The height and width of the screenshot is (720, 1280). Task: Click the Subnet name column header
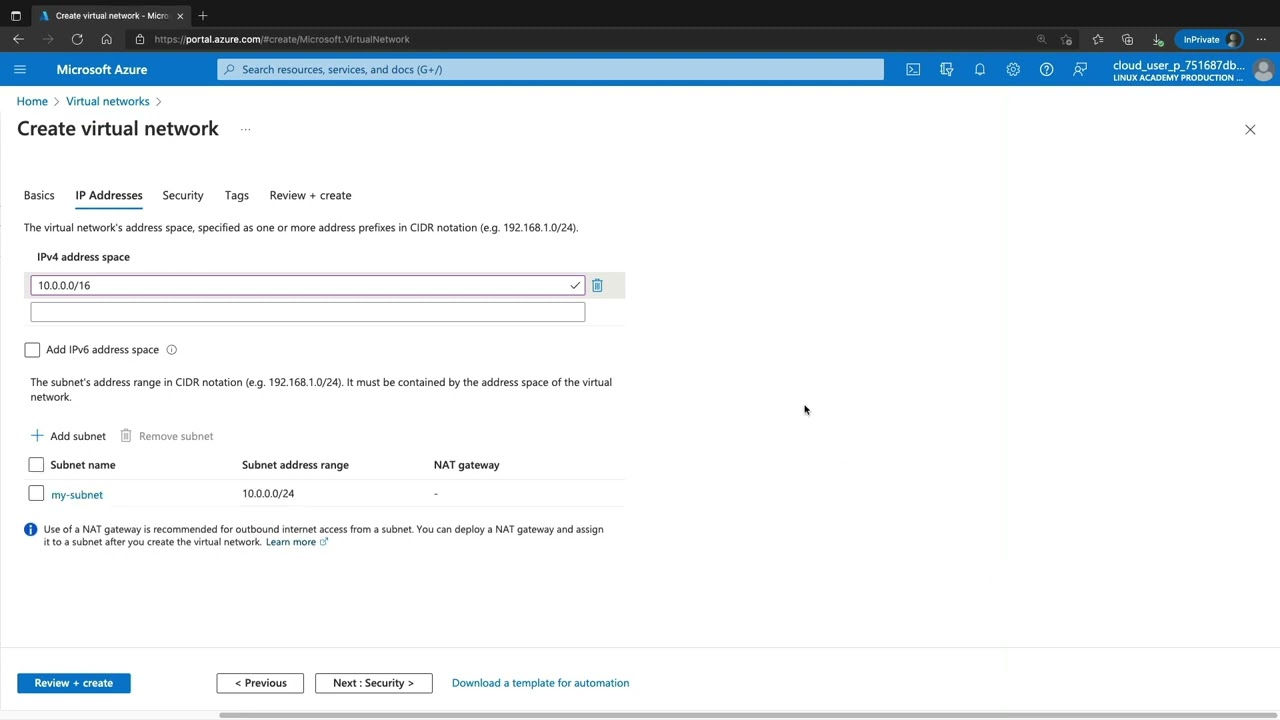pos(83,465)
